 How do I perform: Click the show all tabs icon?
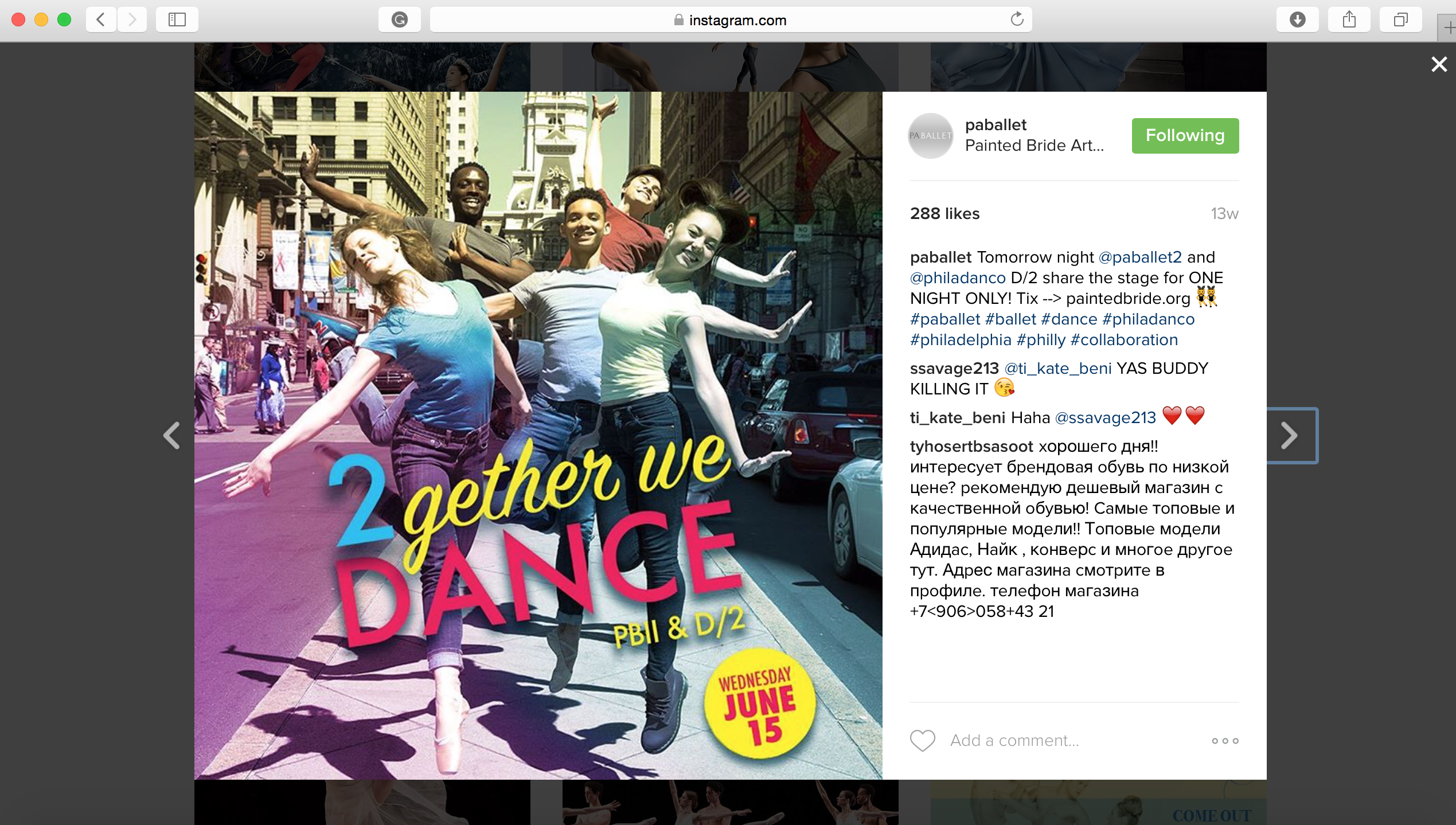(1400, 19)
